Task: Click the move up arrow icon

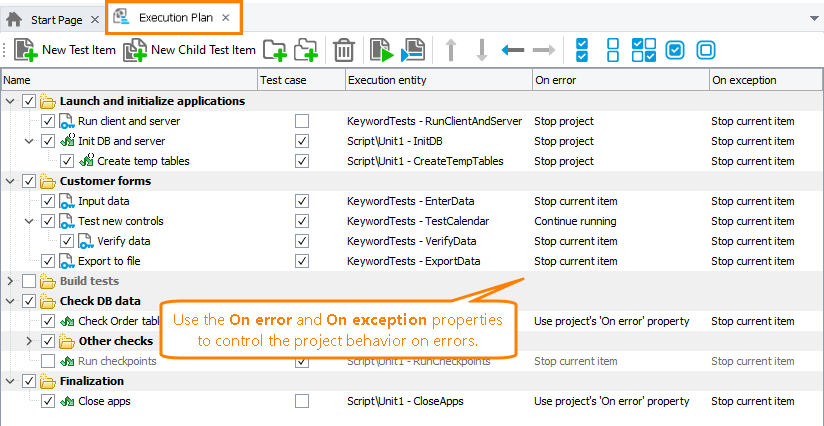Action: 451,50
